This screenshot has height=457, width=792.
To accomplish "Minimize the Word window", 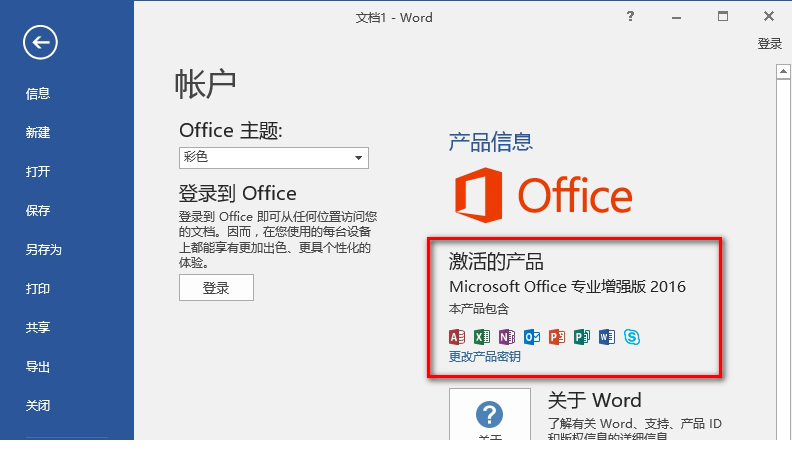I will click(676, 17).
